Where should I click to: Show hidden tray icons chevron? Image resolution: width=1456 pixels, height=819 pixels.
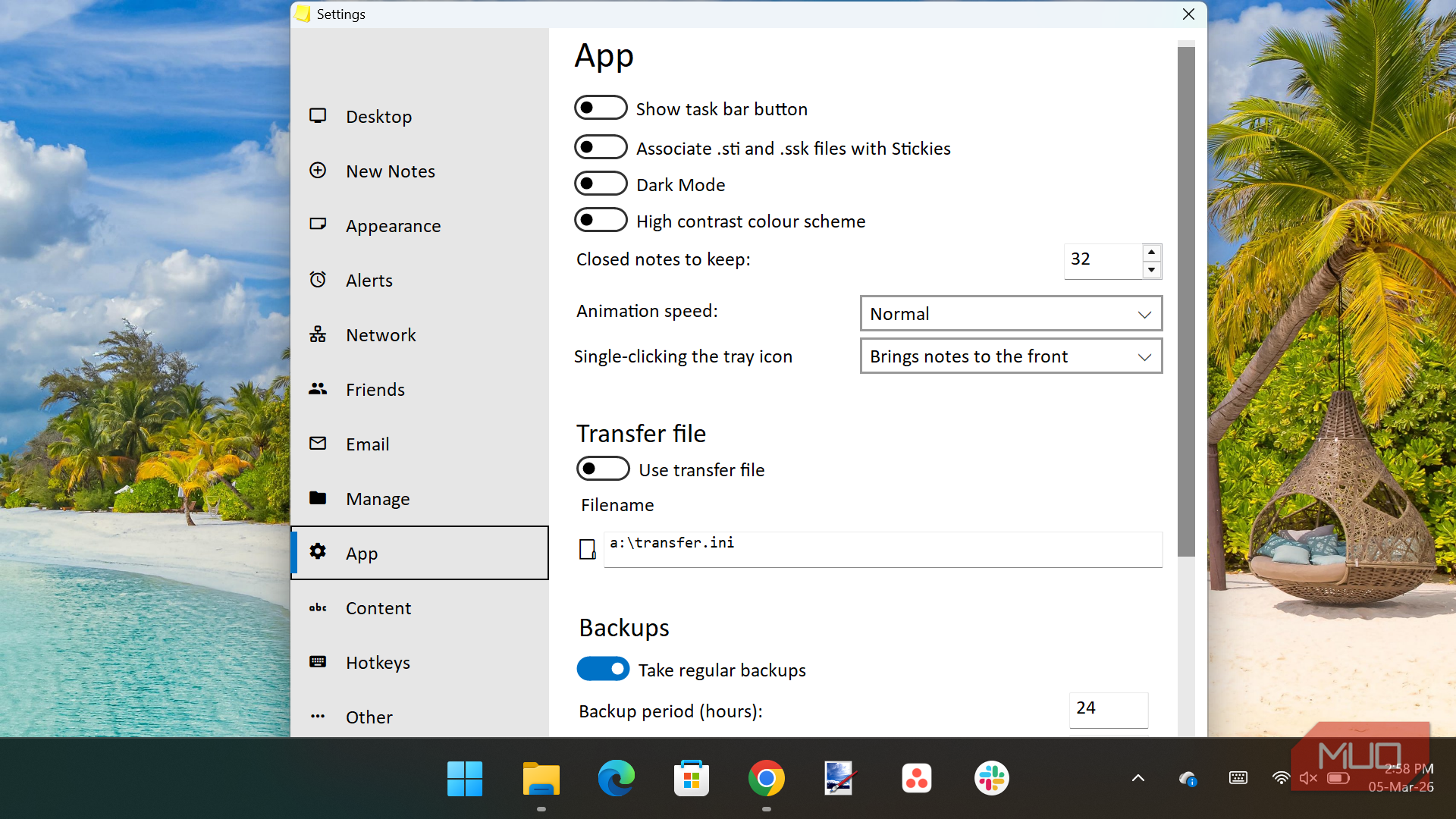point(1138,778)
